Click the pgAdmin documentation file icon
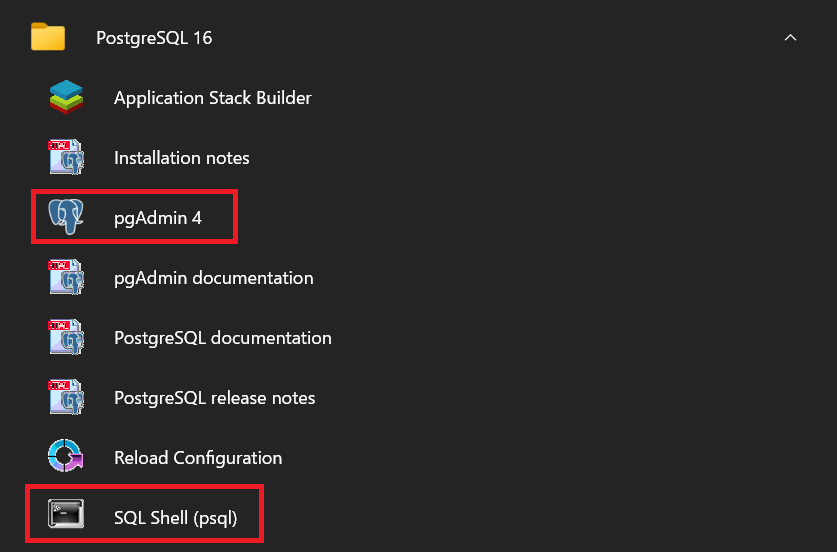 66,277
